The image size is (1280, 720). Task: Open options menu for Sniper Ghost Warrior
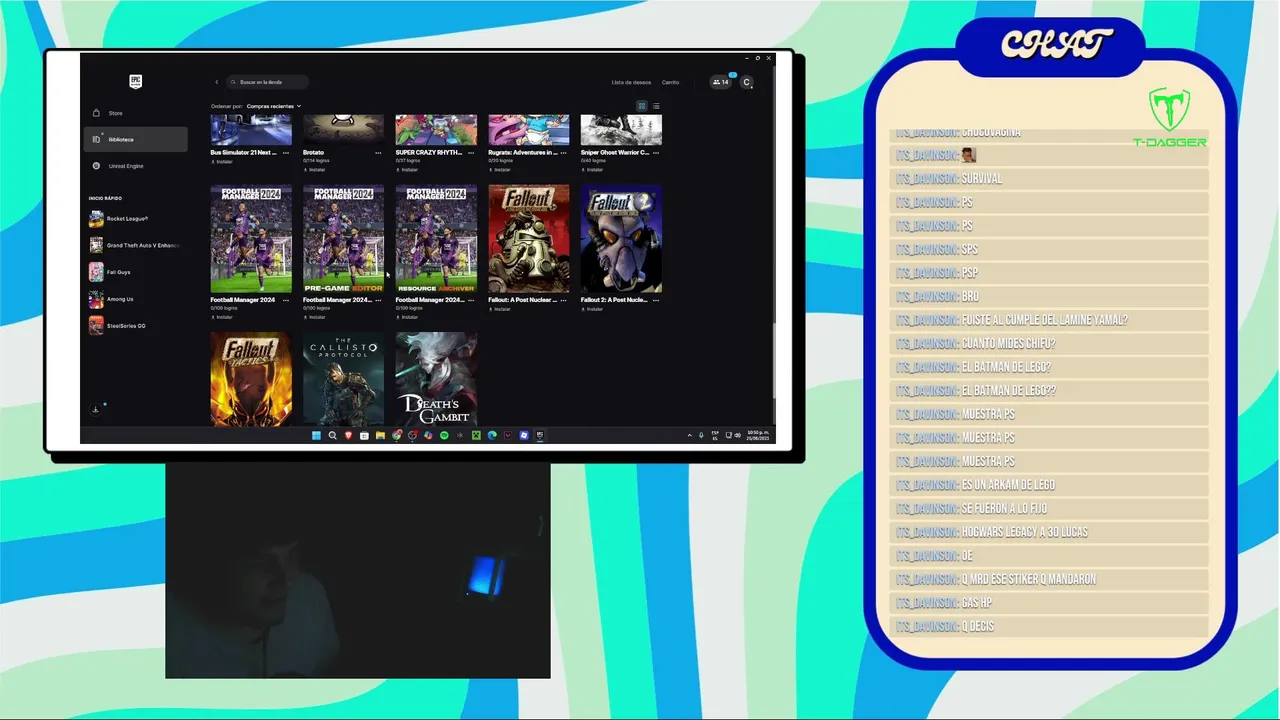[656, 153]
